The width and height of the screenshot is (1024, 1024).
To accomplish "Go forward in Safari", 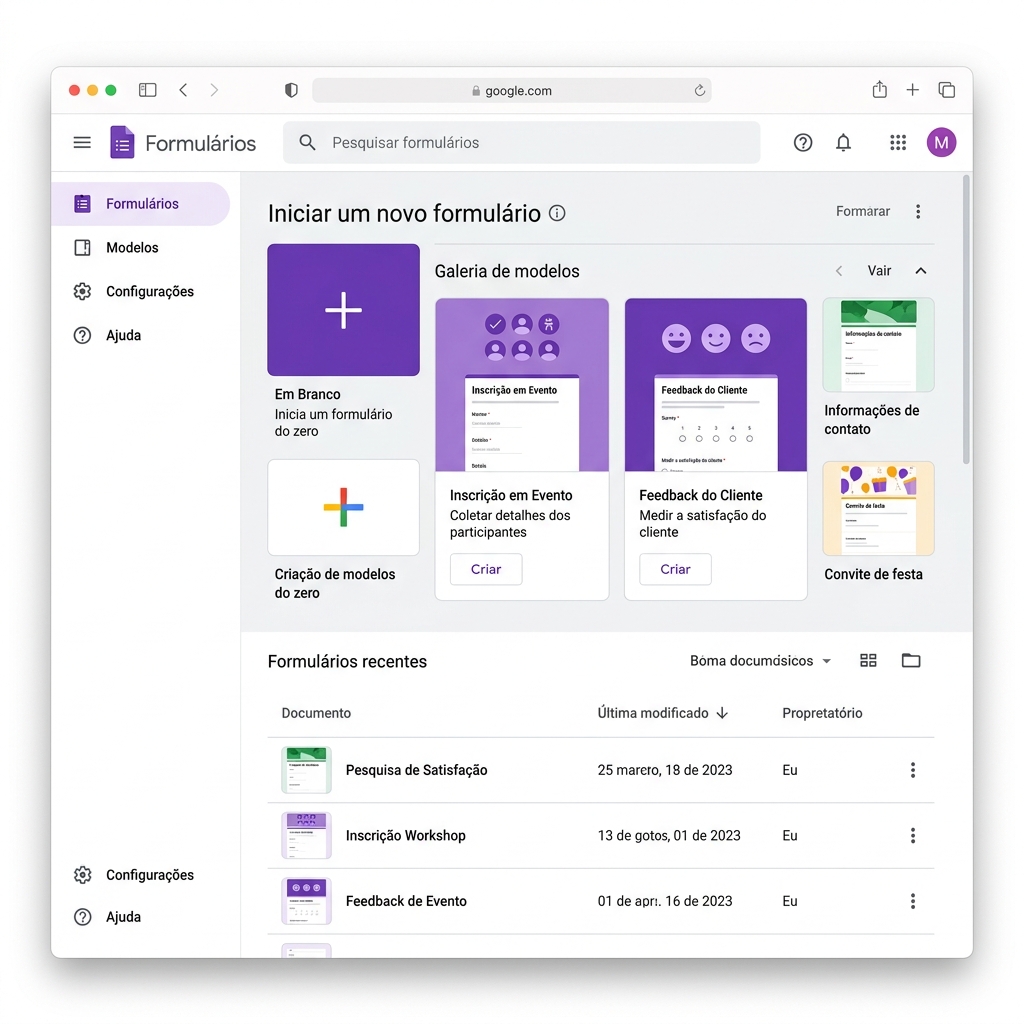I will pos(214,90).
